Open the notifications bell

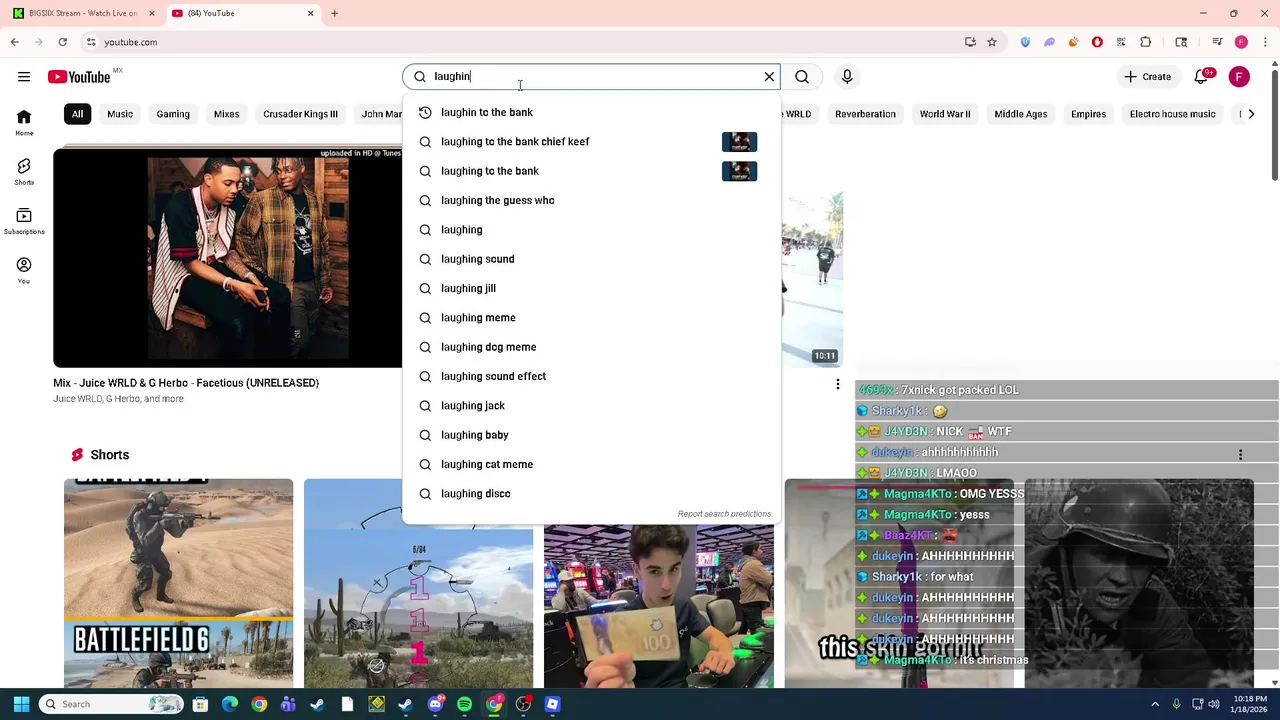(x=1201, y=77)
